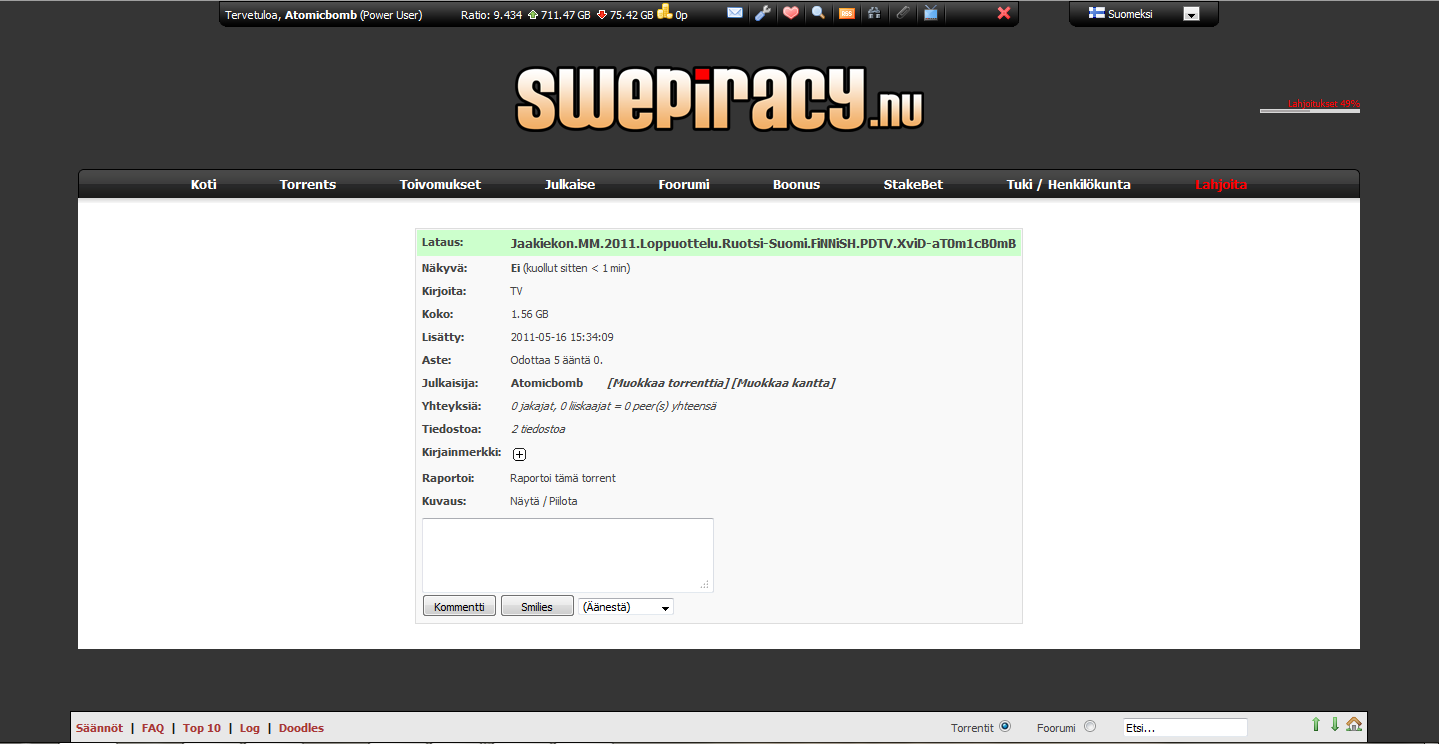The height and width of the screenshot is (744, 1439).
Task: Open the orange RSS feed icon
Action: point(846,14)
